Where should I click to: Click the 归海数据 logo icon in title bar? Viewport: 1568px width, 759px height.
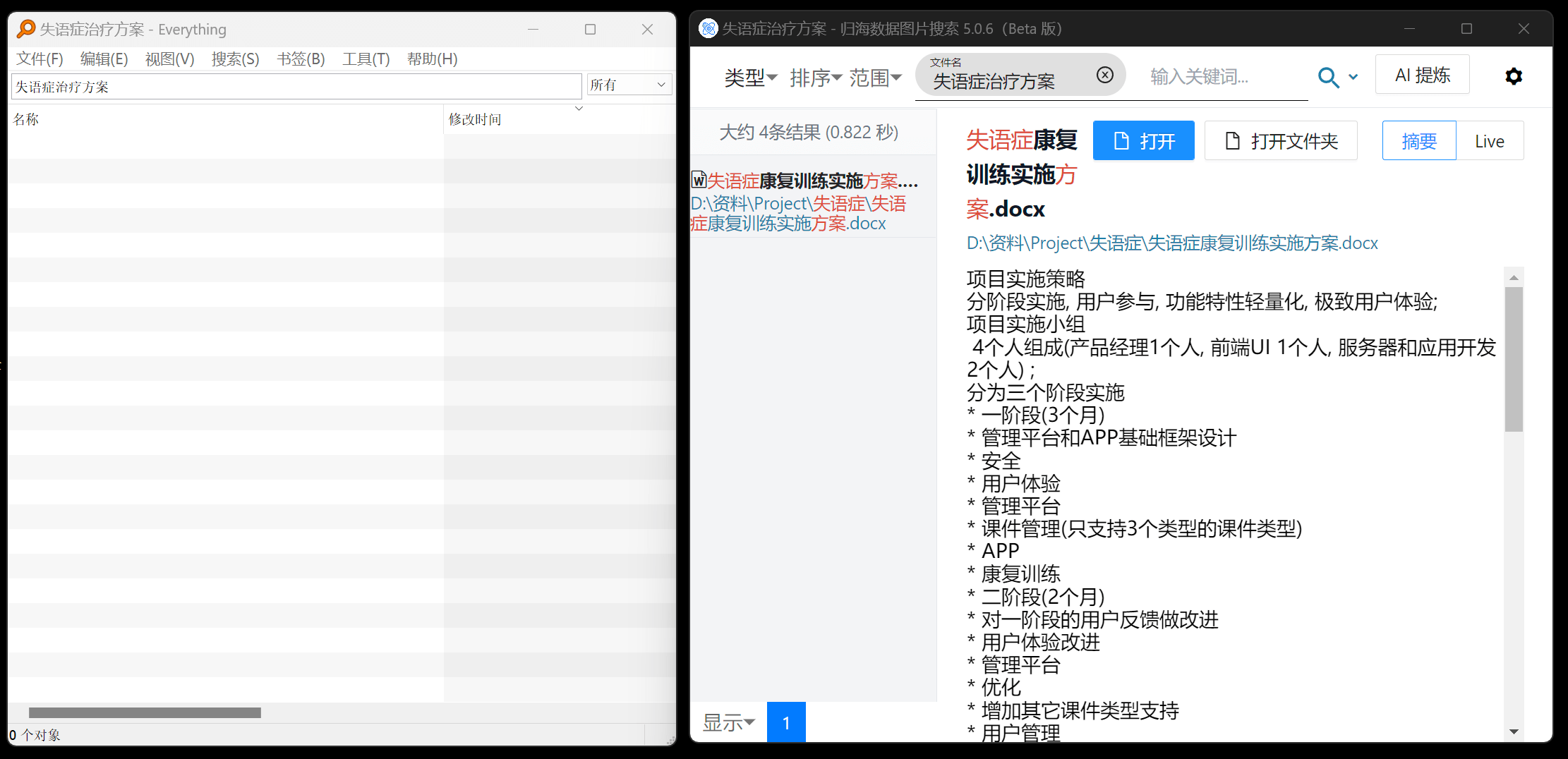tap(708, 28)
